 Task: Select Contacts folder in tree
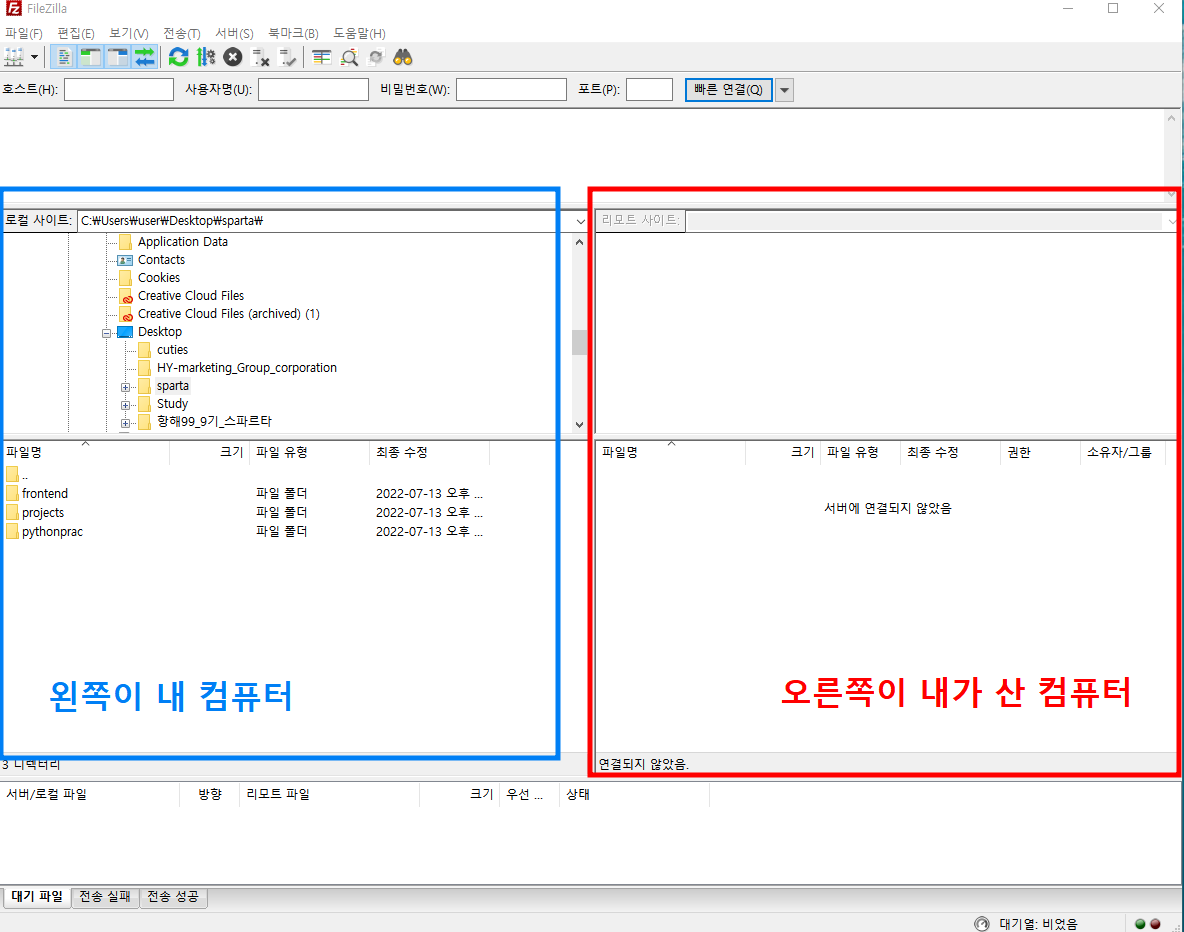161,260
